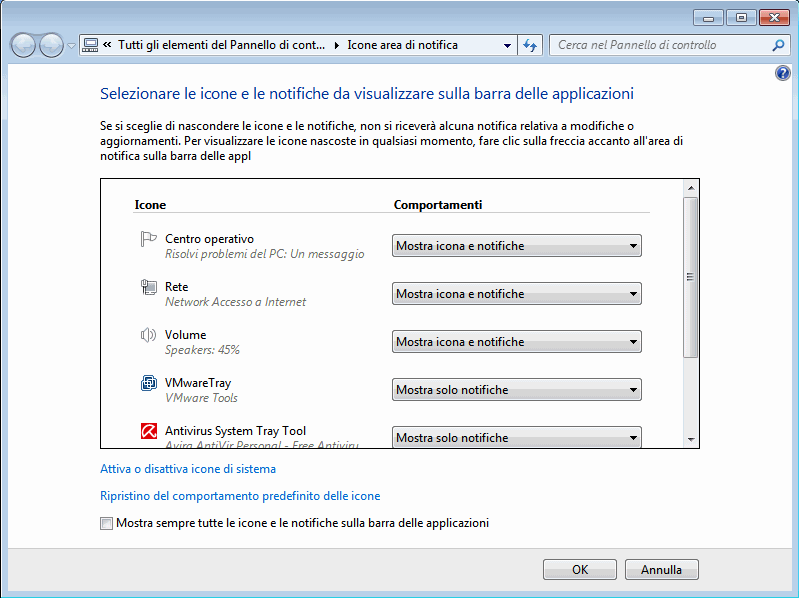Screen dimensions: 799x598
Task: Open Attiva o disattiva icone di sistema link
Action: (x=188, y=468)
